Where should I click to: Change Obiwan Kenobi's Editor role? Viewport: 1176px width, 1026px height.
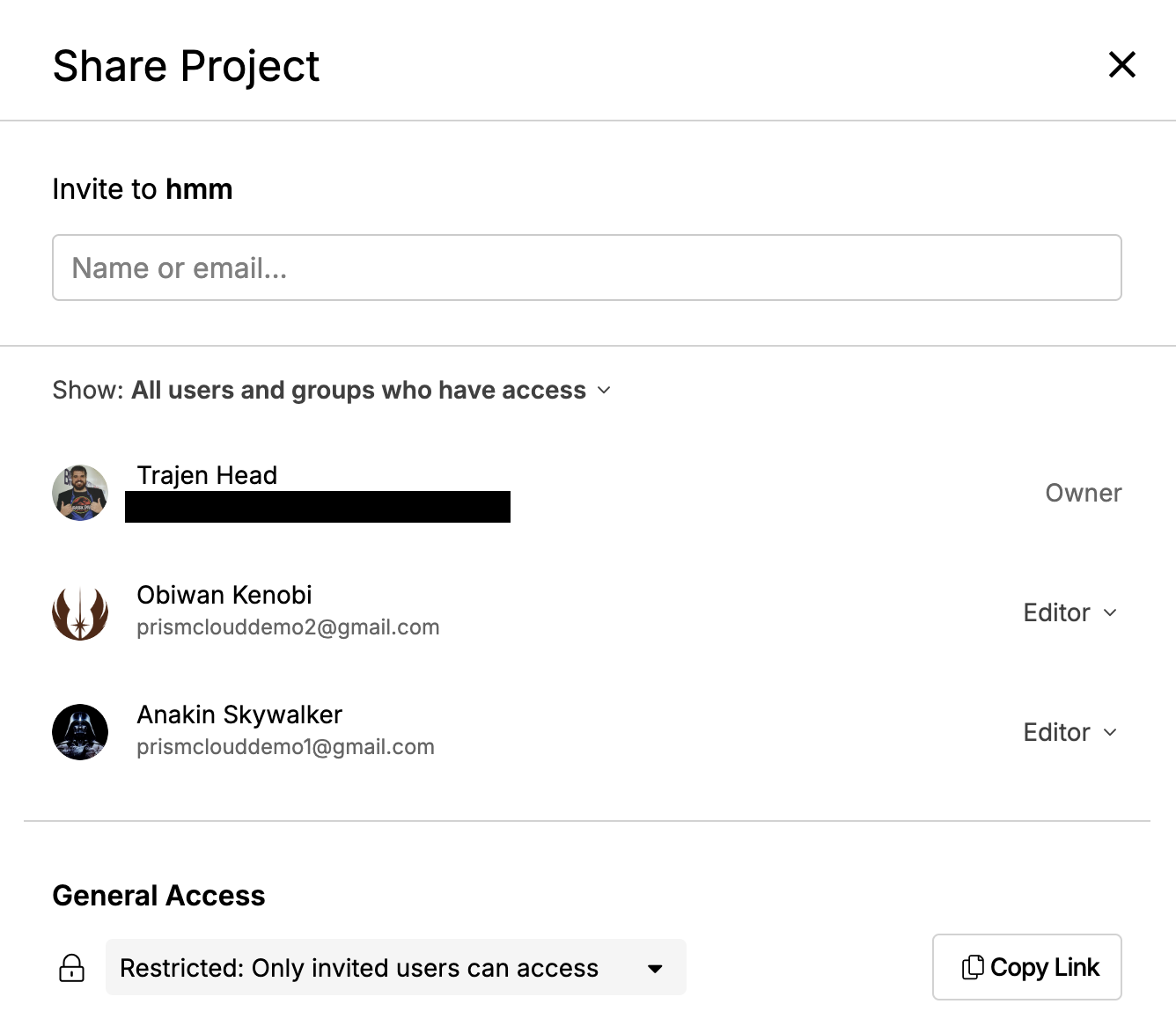pos(1069,612)
